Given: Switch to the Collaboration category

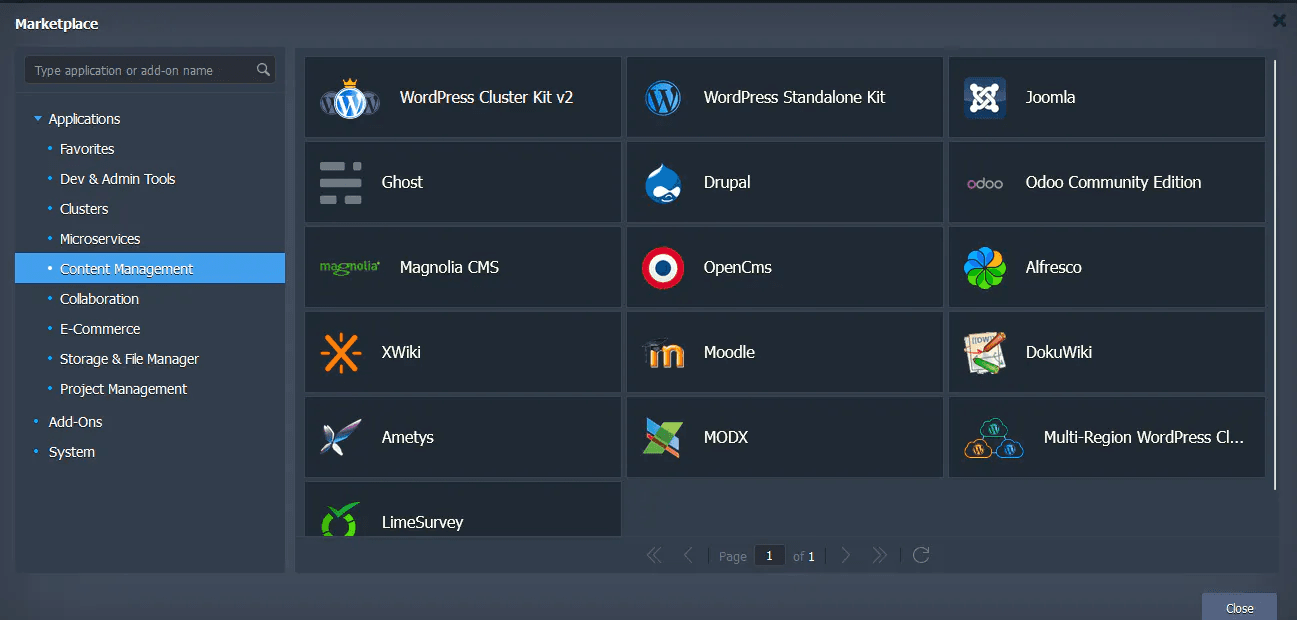Looking at the screenshot, I should pos(99,298).
